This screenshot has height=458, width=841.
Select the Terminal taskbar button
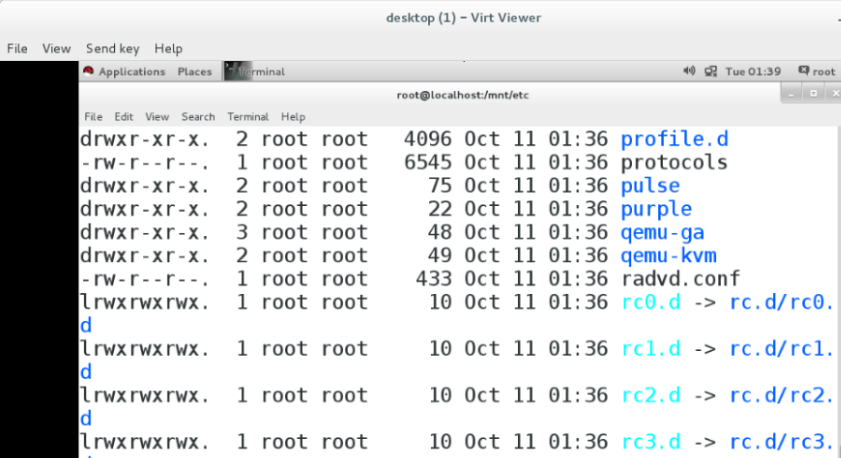click(255, 72)
